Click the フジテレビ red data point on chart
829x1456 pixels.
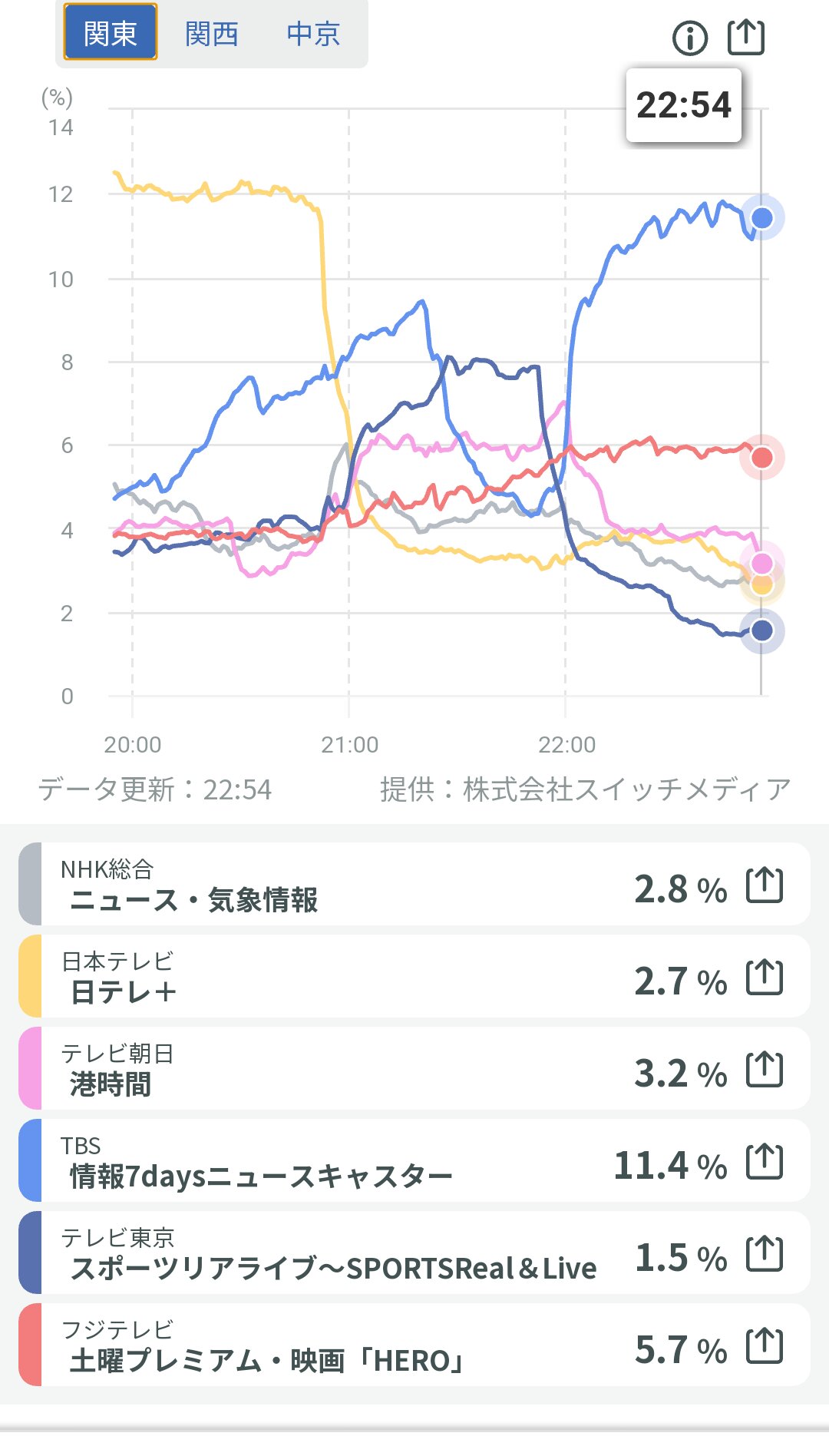click(x=761, y=458)
